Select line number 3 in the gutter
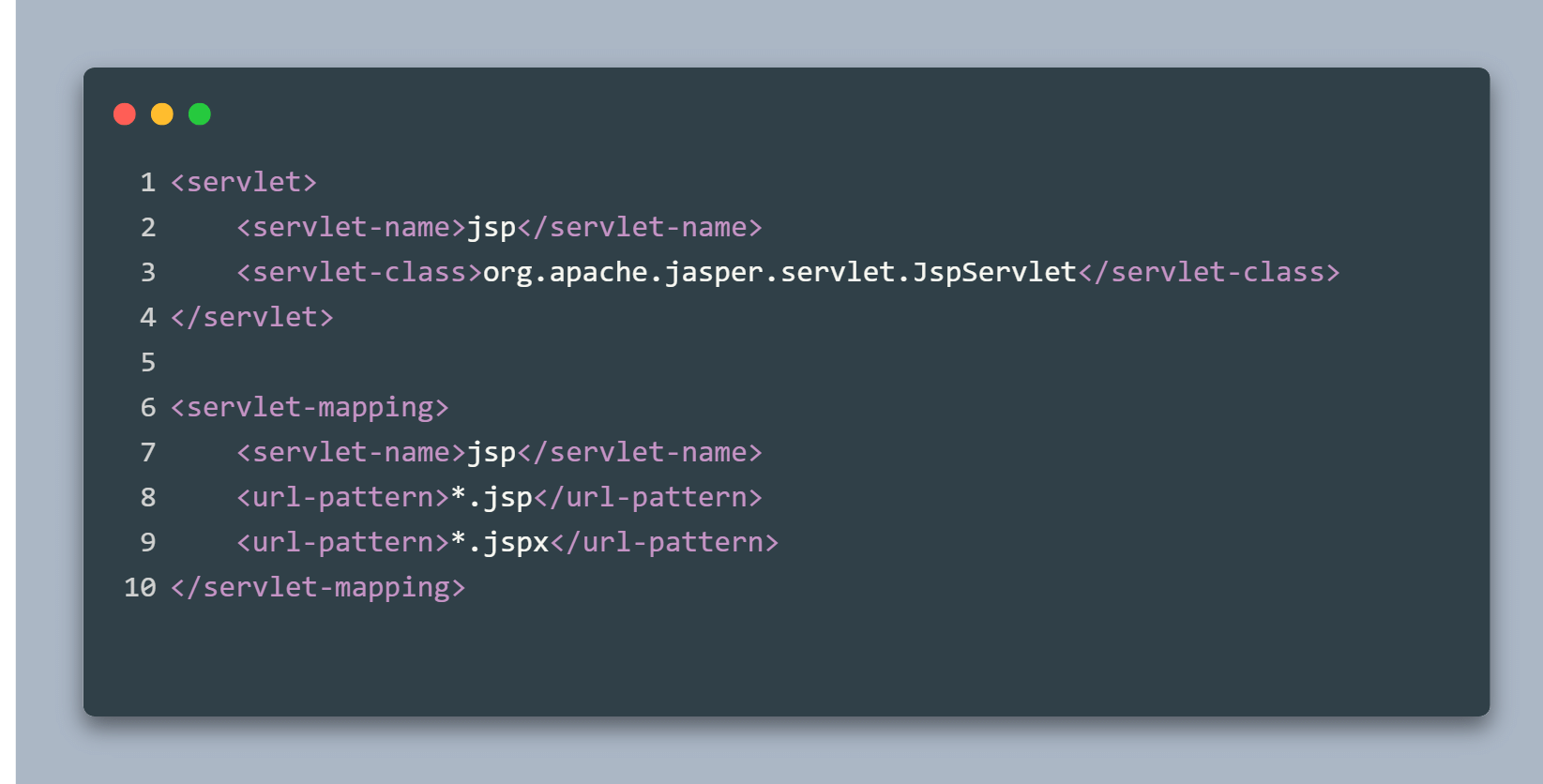The image size is (1543, 784). (148, 272)
